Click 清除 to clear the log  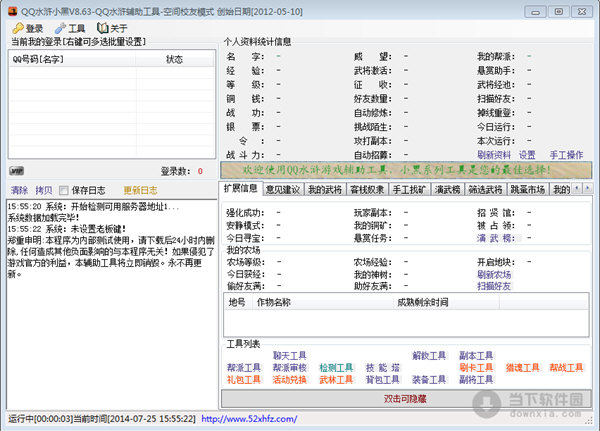coord(19,190)
